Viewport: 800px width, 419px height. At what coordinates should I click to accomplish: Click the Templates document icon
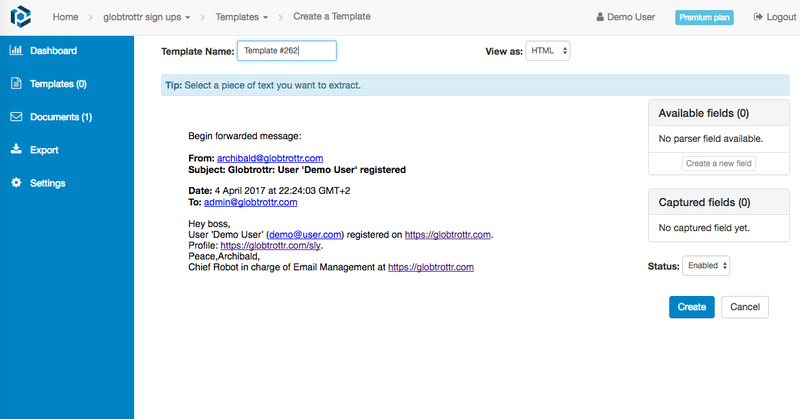[x=16, y=83]
